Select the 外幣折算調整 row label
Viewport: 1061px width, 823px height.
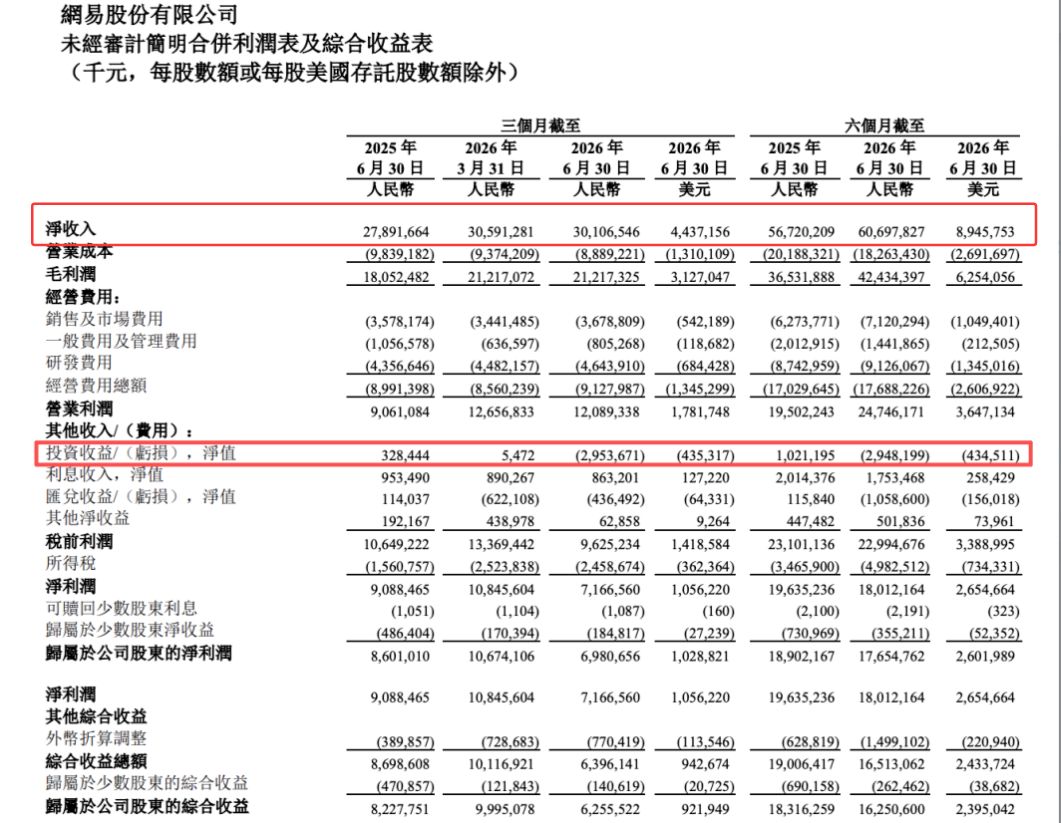tap(95, 739)
